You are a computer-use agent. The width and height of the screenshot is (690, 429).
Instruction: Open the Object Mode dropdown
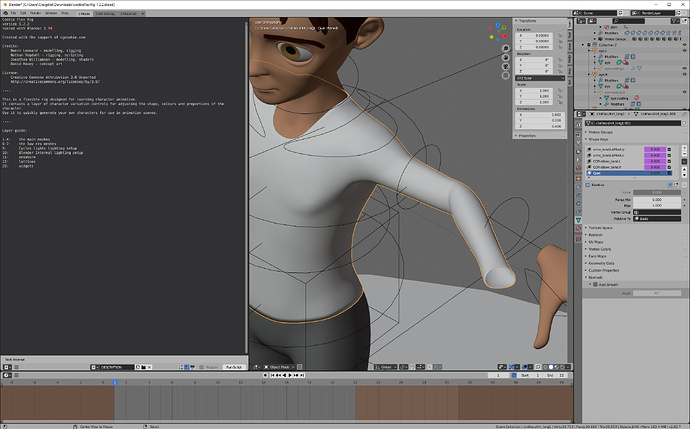[279, 367]
